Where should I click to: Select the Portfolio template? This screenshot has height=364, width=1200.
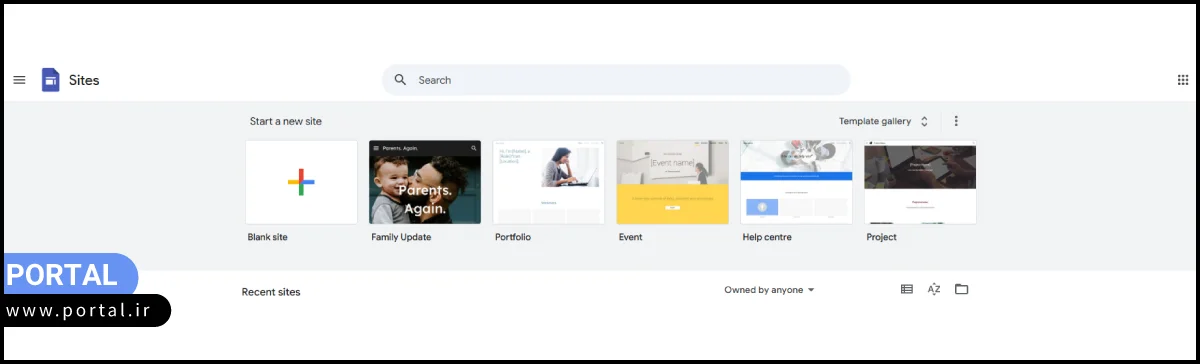(549, 182)
